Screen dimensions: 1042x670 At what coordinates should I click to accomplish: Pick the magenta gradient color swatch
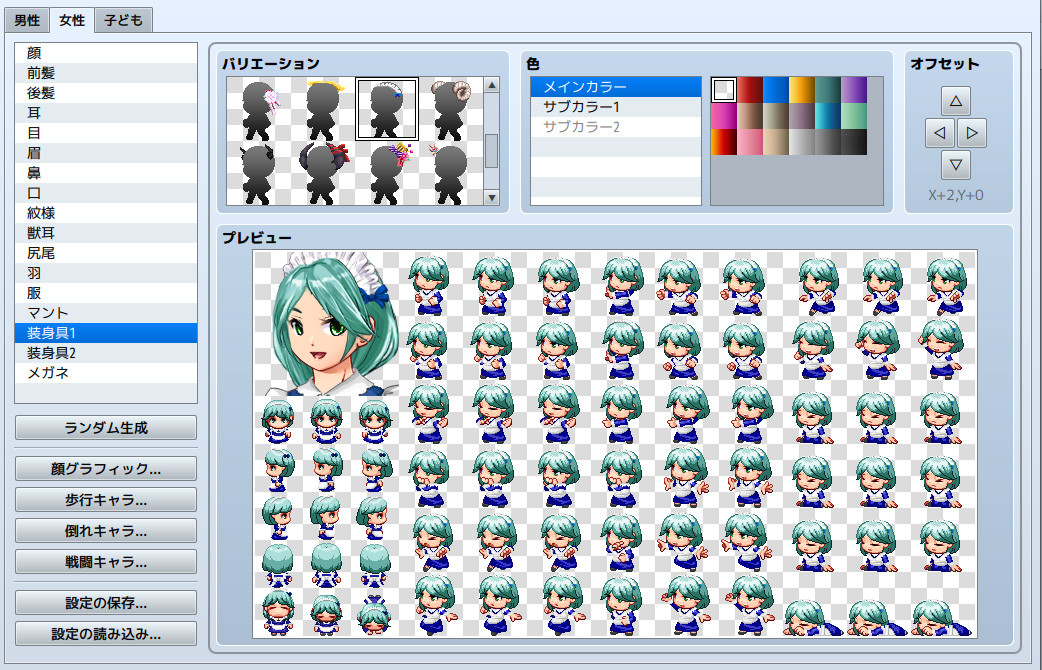pos(723,115)
